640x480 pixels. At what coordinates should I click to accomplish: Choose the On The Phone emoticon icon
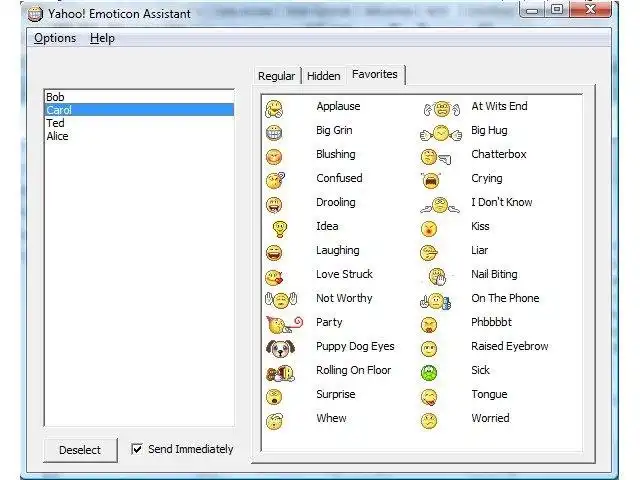click(436, 301)
